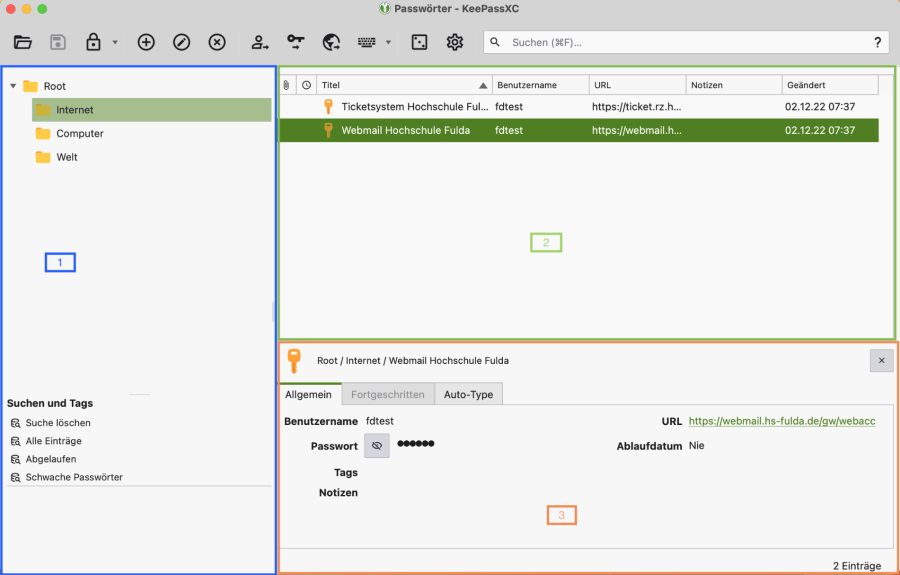Click the open database folder icon

[23, 42]
